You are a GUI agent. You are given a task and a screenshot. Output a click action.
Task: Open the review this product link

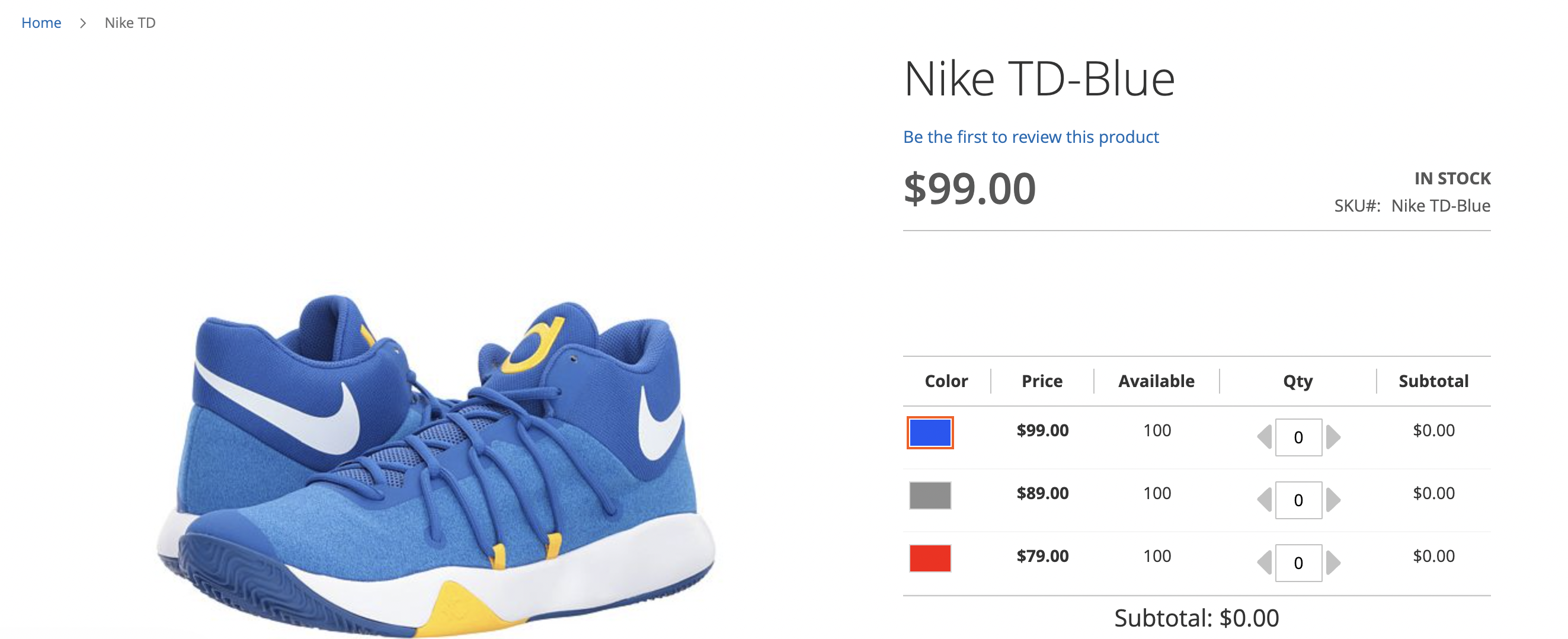click(x=1031, y=137)
